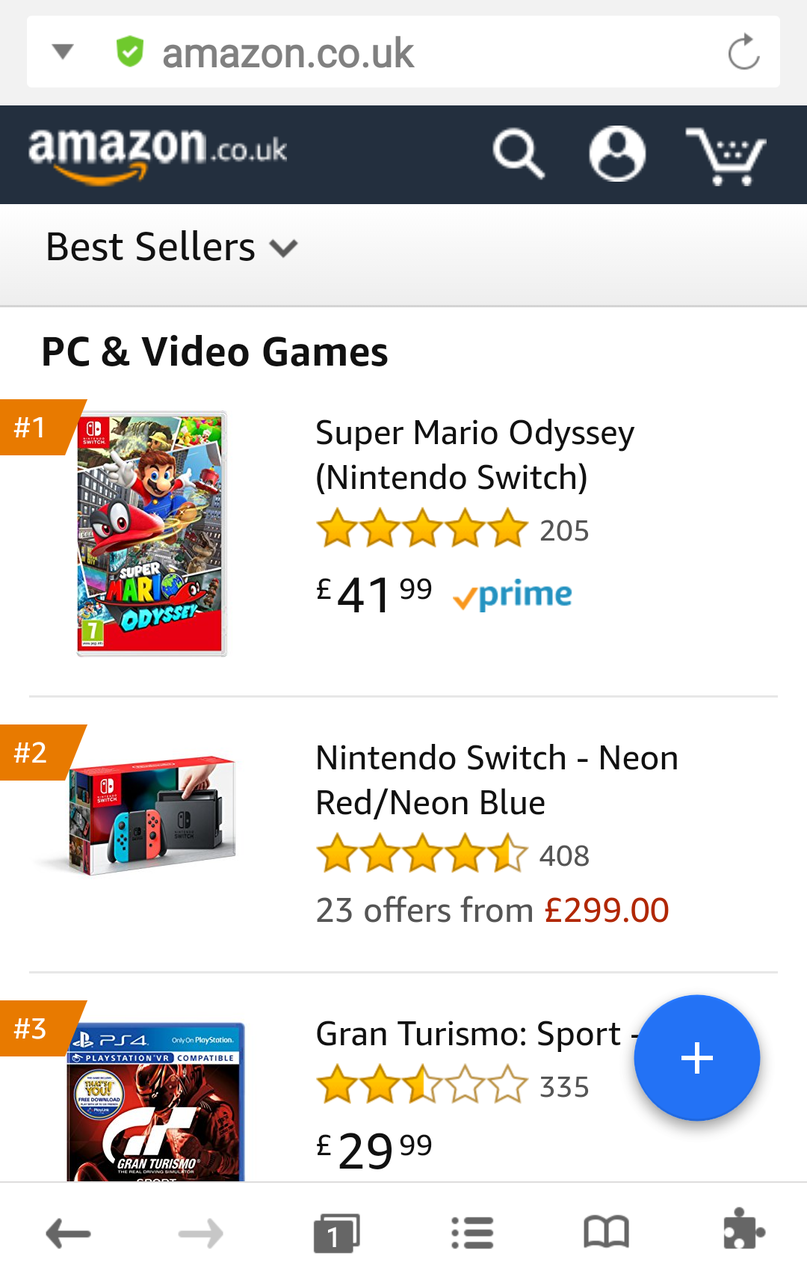
Task: Open the shopping cart icon
Action: tap(725, 156)
